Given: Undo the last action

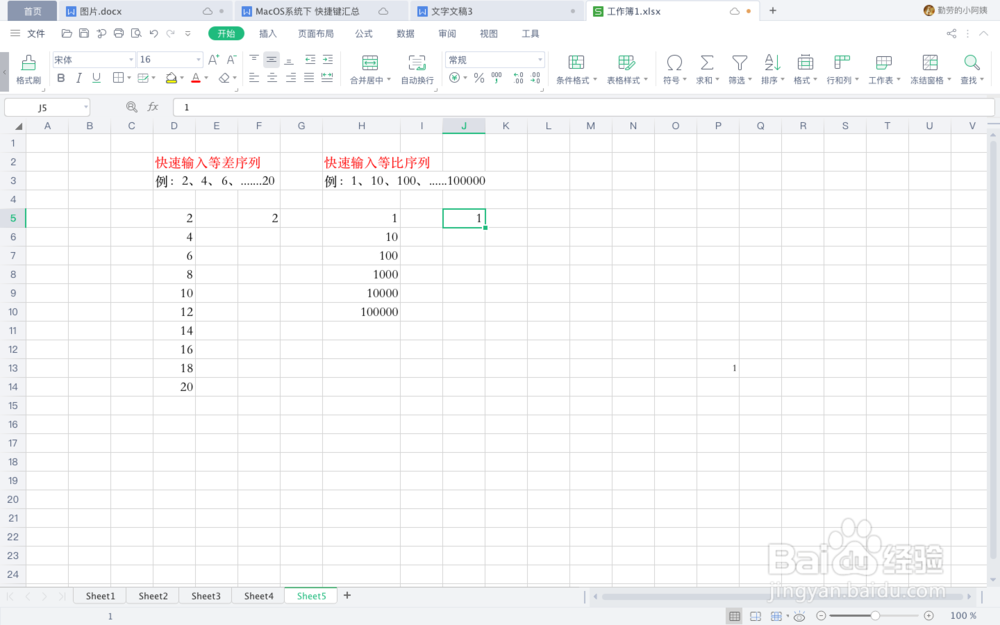Looking at the screenshot, I should tap(154, 33).
